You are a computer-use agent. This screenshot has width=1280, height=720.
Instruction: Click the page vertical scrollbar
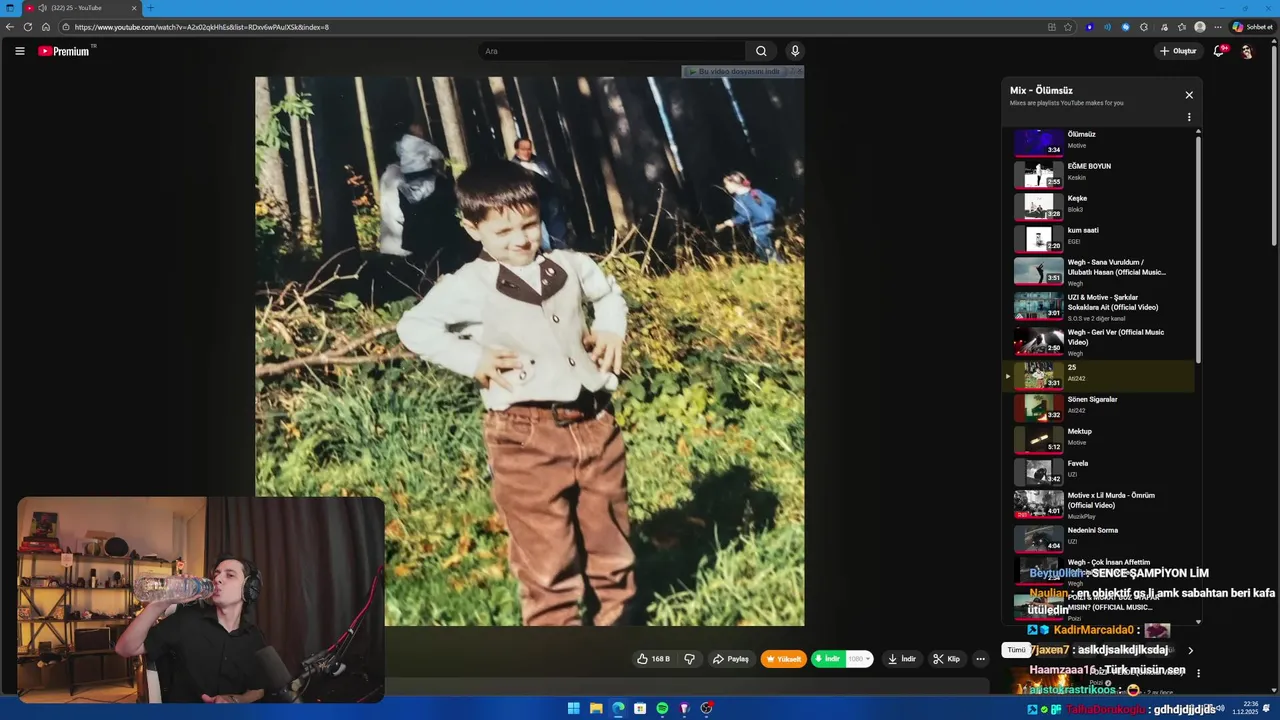[1274, 145]
